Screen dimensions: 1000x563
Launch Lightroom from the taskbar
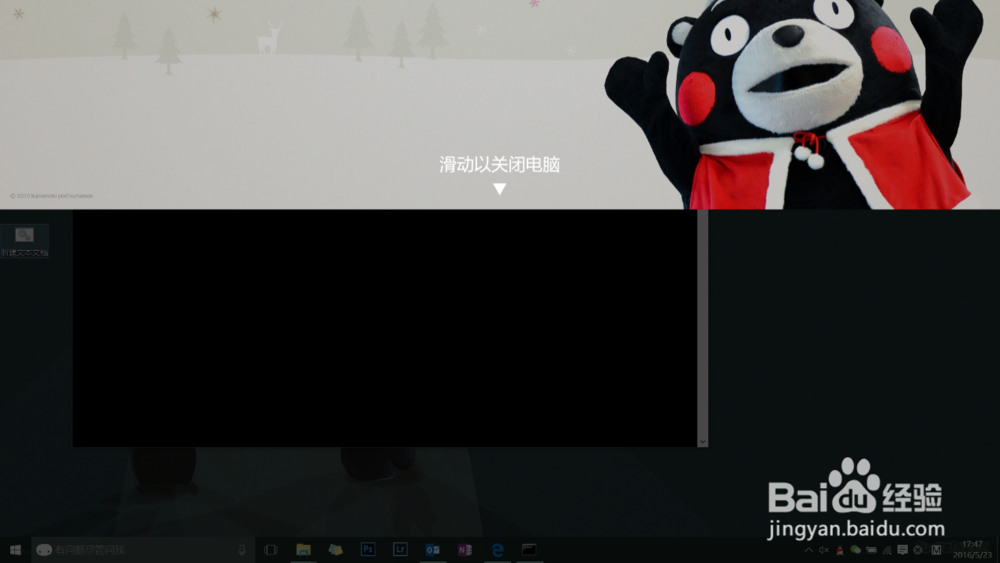[x=400, y=550]
